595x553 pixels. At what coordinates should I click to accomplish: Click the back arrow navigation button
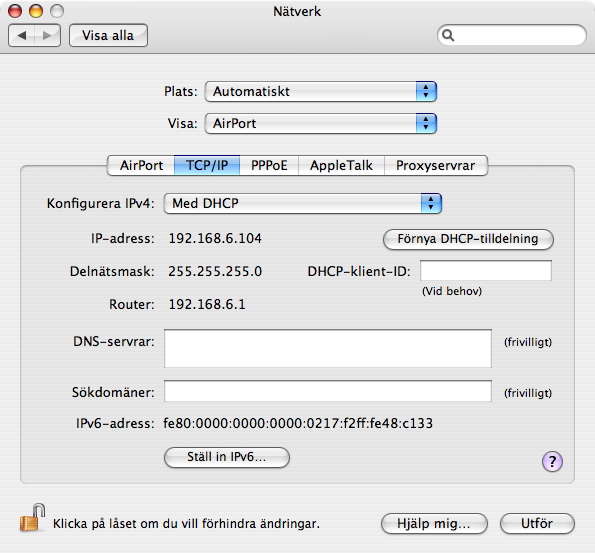click(x=22, y=36)
